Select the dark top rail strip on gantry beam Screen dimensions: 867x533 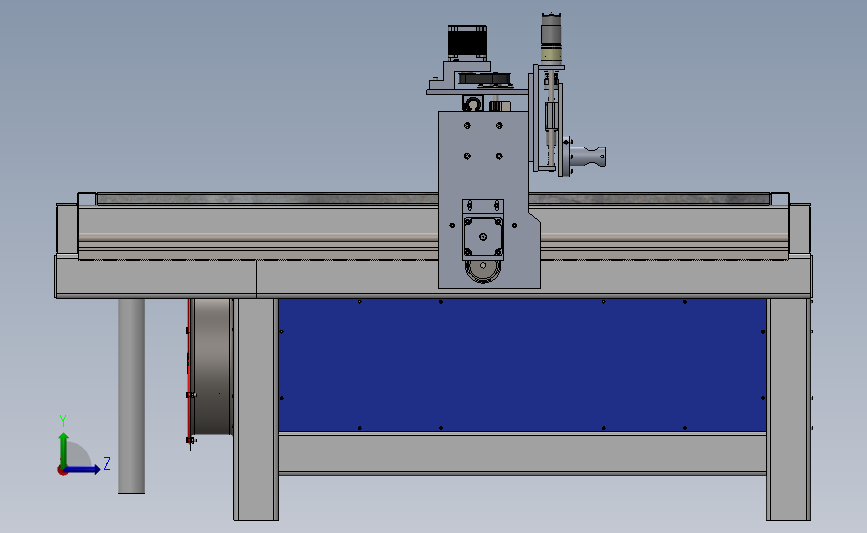(268, 198)
